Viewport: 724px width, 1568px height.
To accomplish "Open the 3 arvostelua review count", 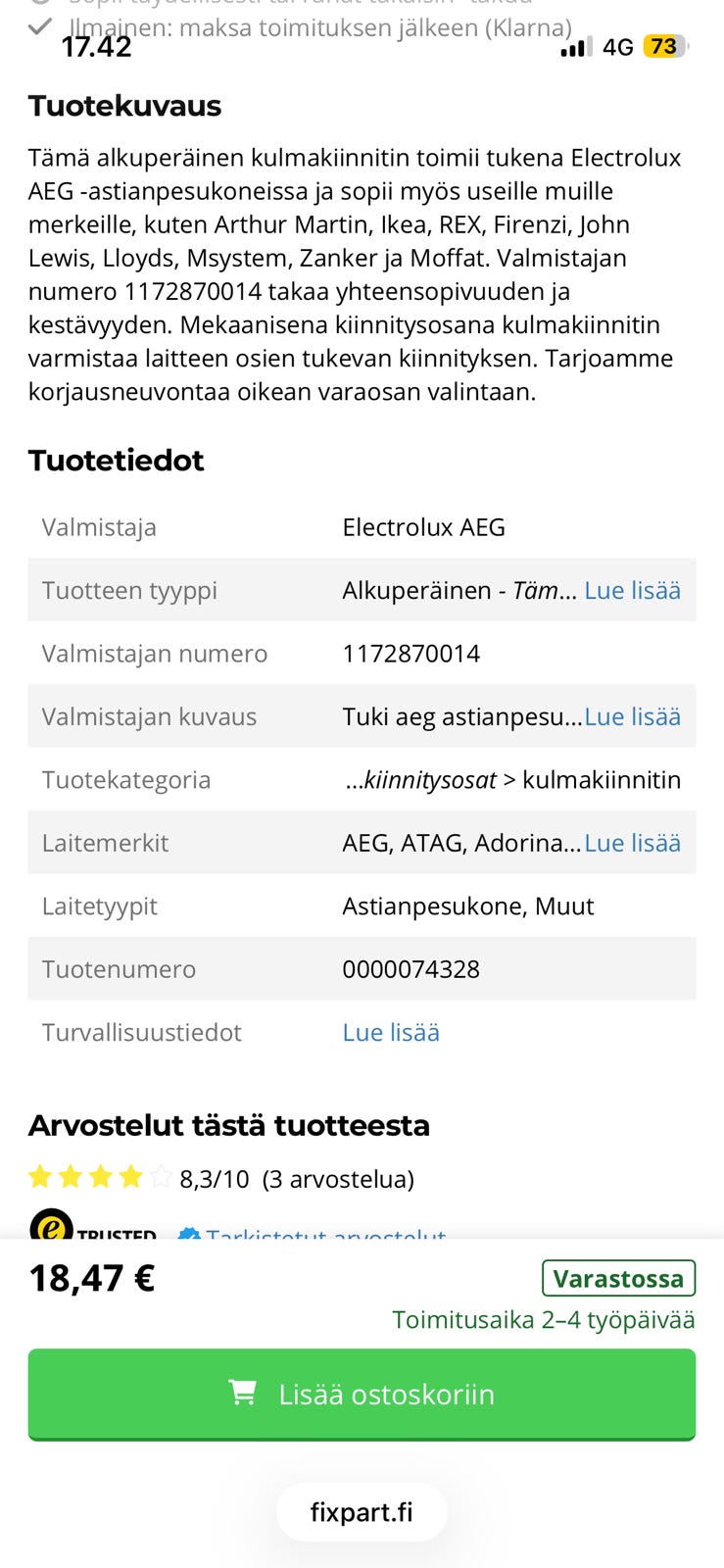I will pyautogui.click(x=338, y=1178).
